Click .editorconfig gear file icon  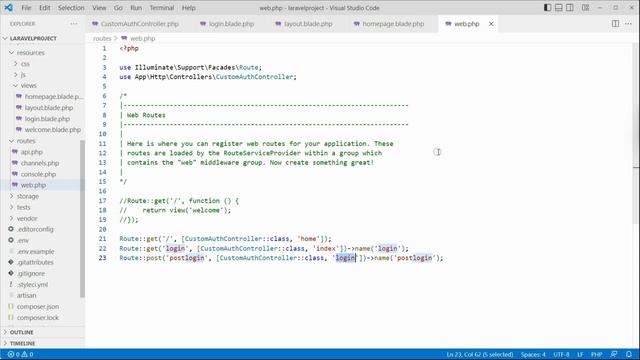click(x=11, y=229)
